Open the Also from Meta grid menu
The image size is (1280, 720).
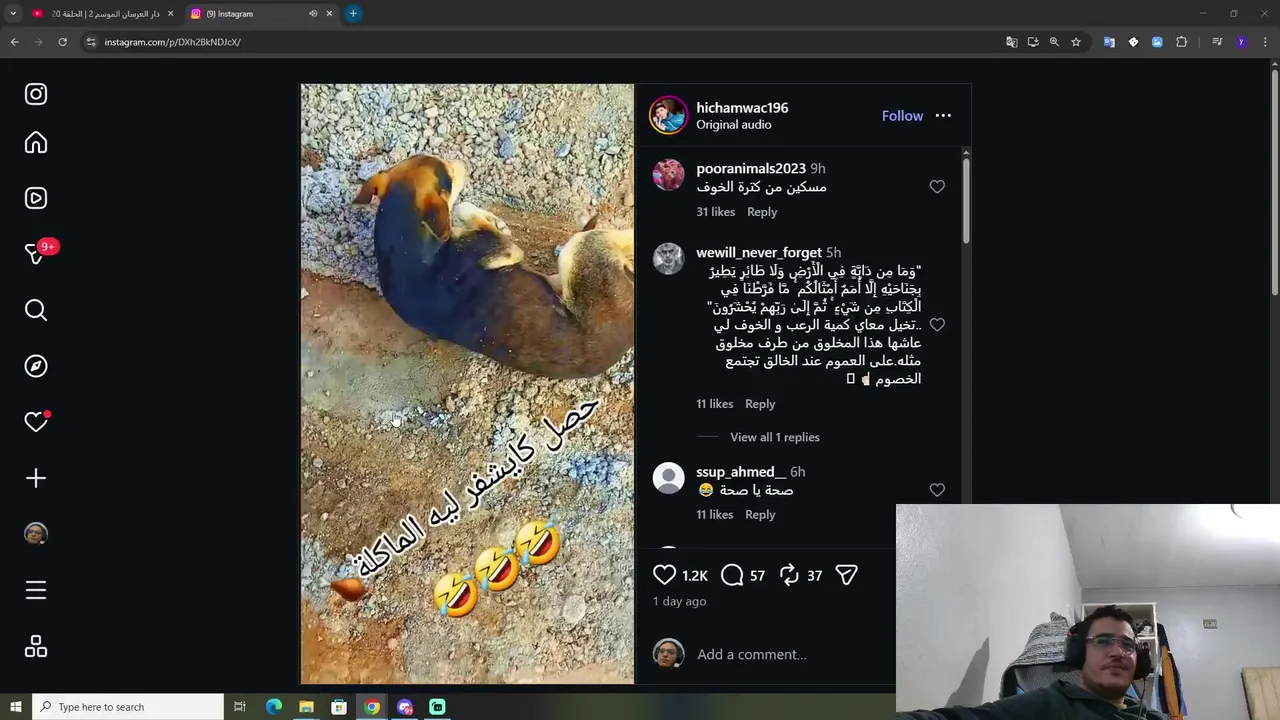pyautogui.click(x=36, y=647)
